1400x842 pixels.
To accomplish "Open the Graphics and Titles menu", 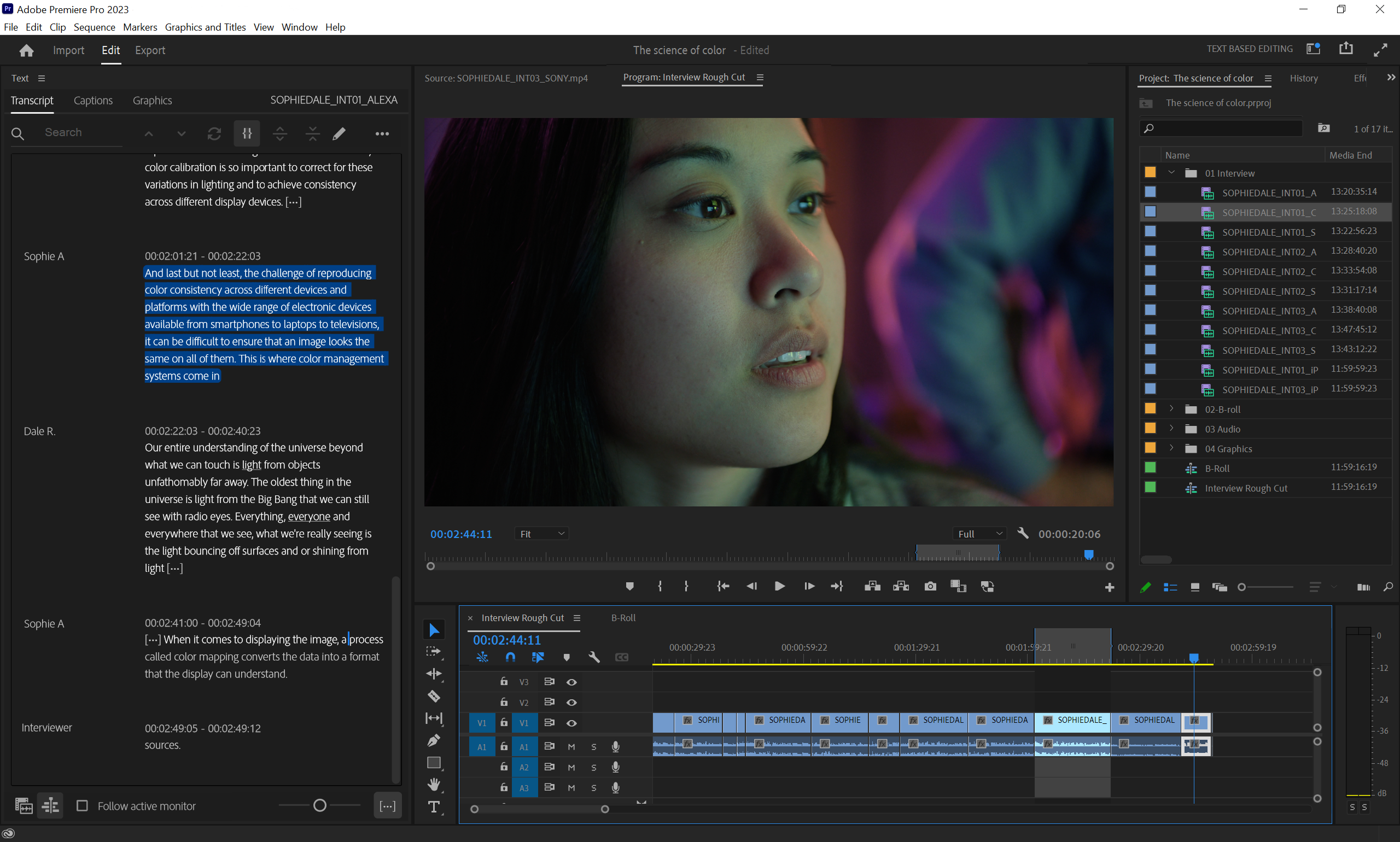I will pos(205,27).
